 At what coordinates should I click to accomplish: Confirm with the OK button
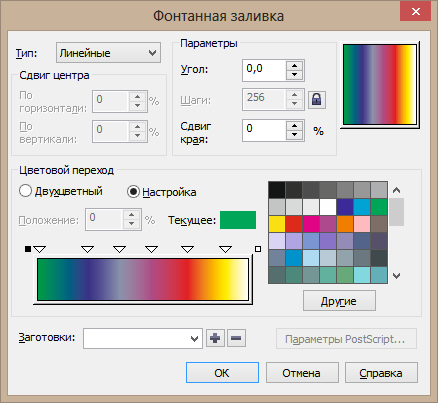(222, 373)
